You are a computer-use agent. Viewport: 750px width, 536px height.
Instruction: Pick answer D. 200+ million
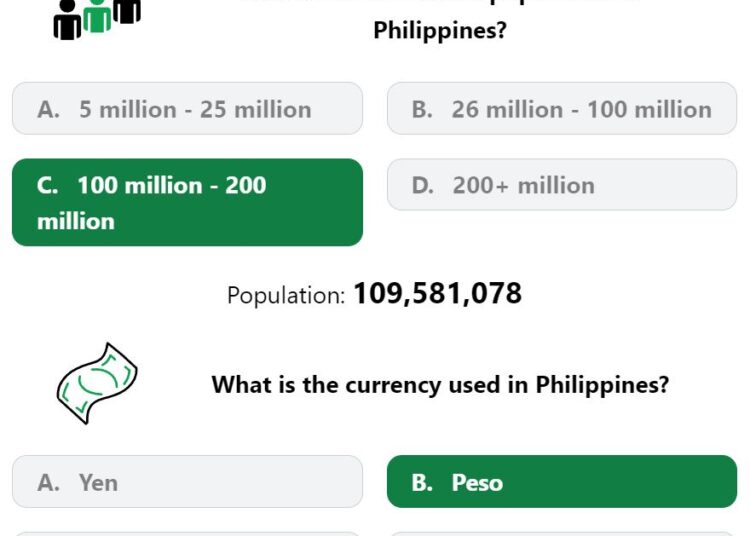(x=562, y=185)
